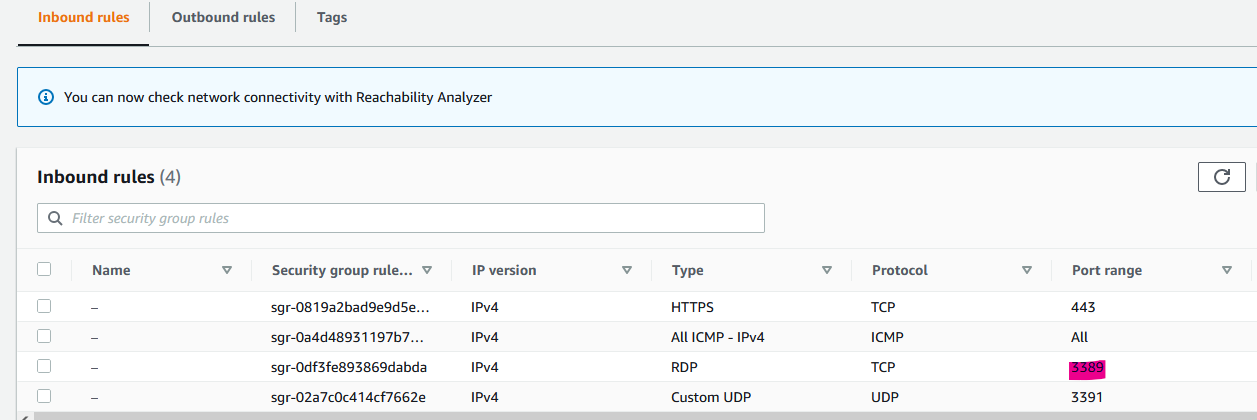Sort by IP version column arrow
The height and width of the screenshot is (420, 1257).
tap(627, 270)
